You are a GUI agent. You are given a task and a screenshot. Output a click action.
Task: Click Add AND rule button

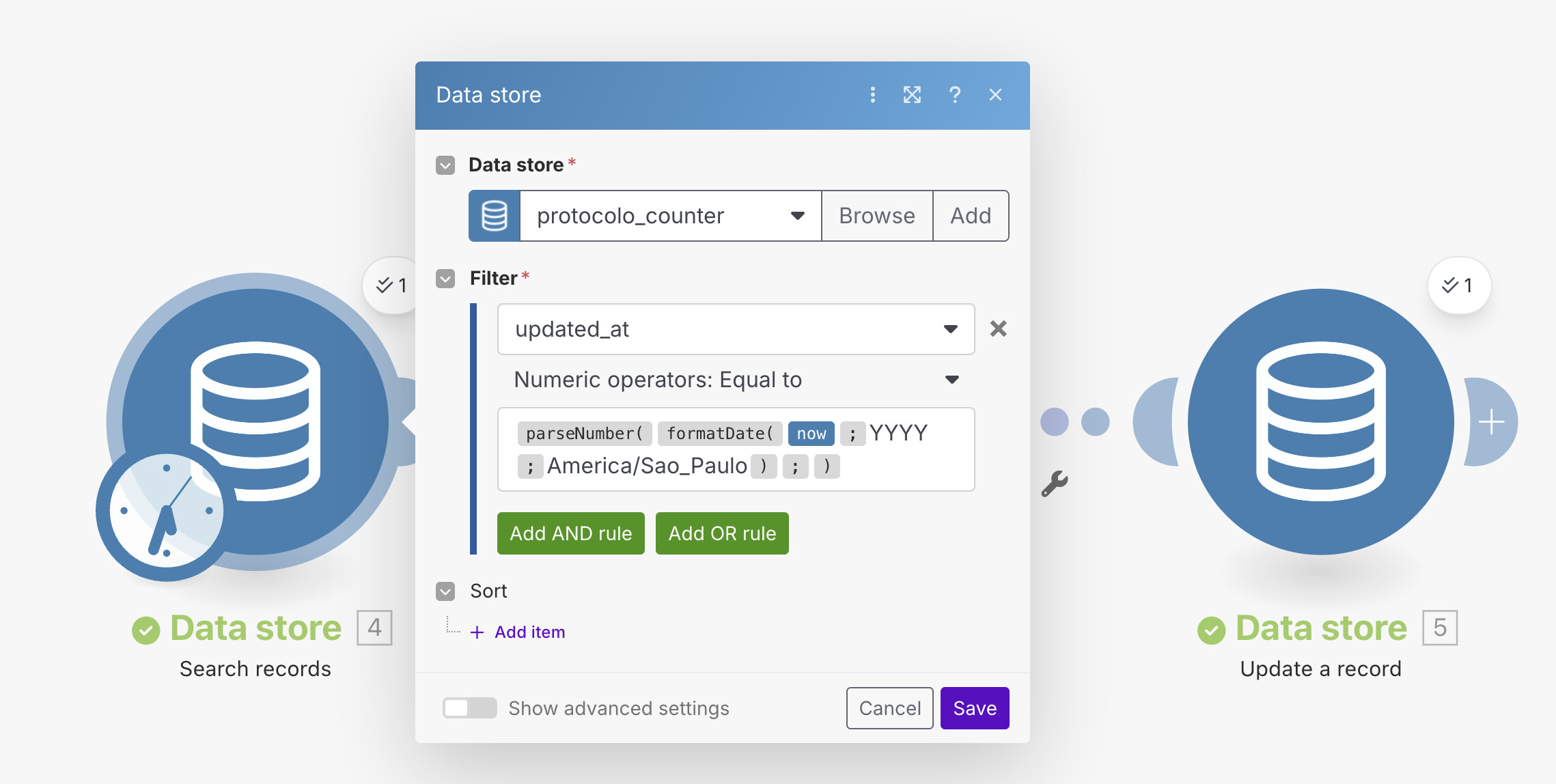(570, 533)
